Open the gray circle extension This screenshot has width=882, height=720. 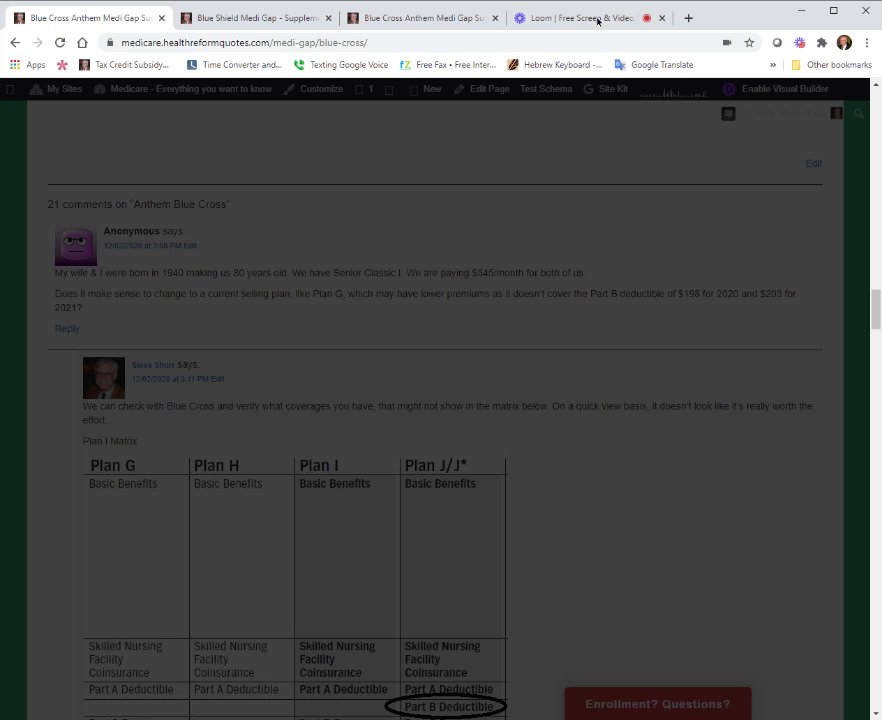tap(777, 43)
